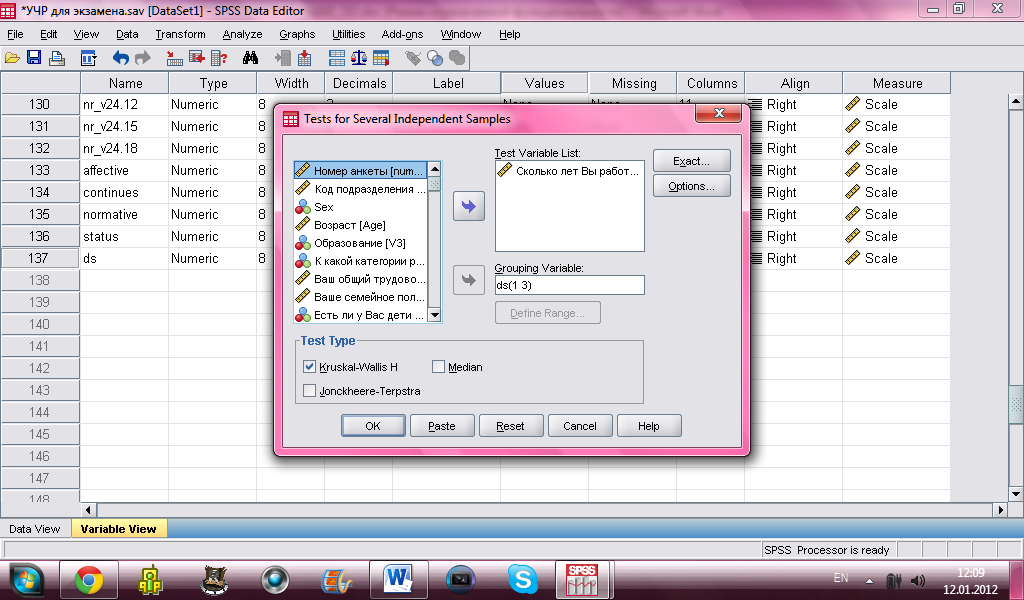1024x600 pixels.
Task: Select 'Sex' in the variable list
Action: (x=361, y=207)
